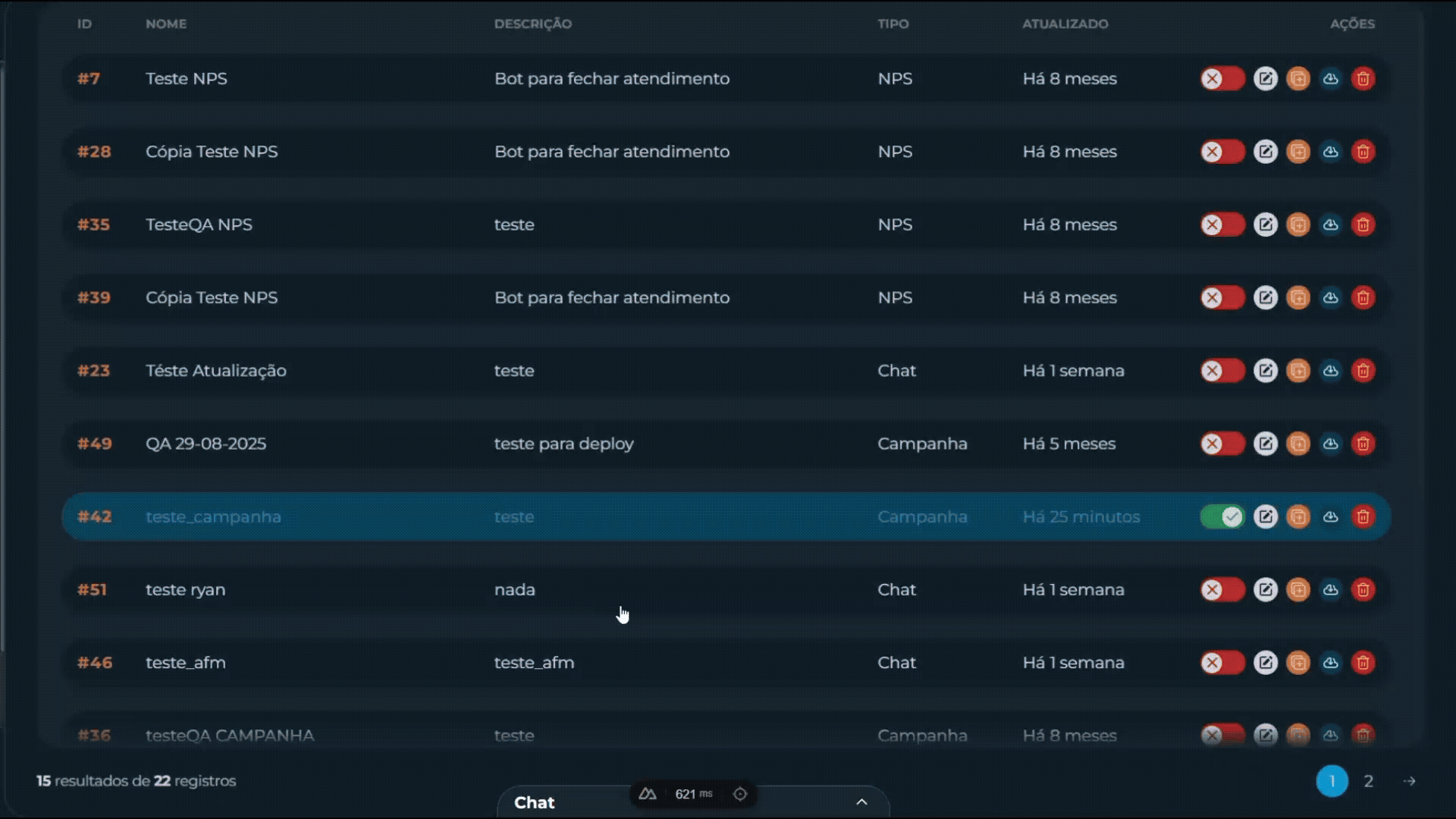Delete the teste_campanha bot
Screen dimensions: 1456x819
tap(1363, 516)
